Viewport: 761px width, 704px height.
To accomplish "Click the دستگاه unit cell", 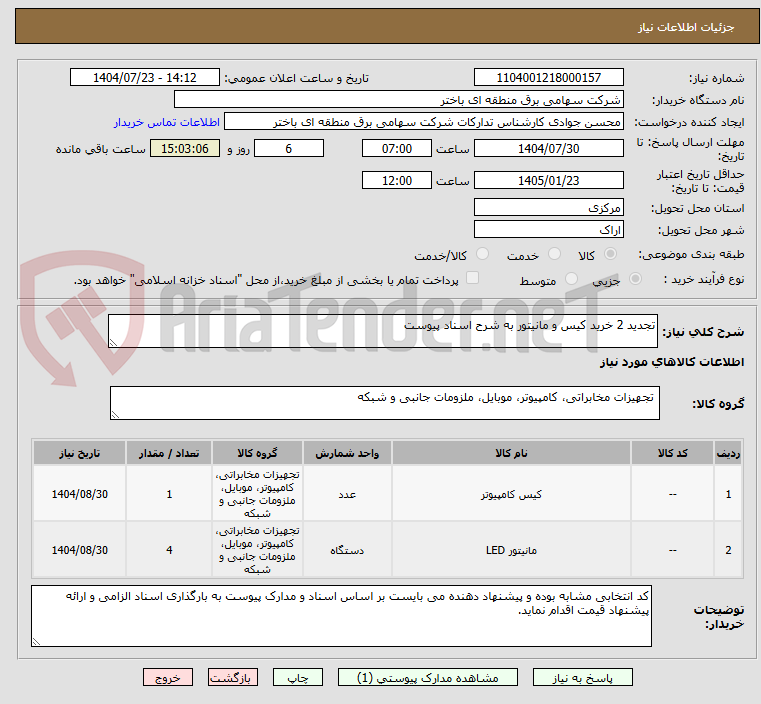I will tap(347, 550).
